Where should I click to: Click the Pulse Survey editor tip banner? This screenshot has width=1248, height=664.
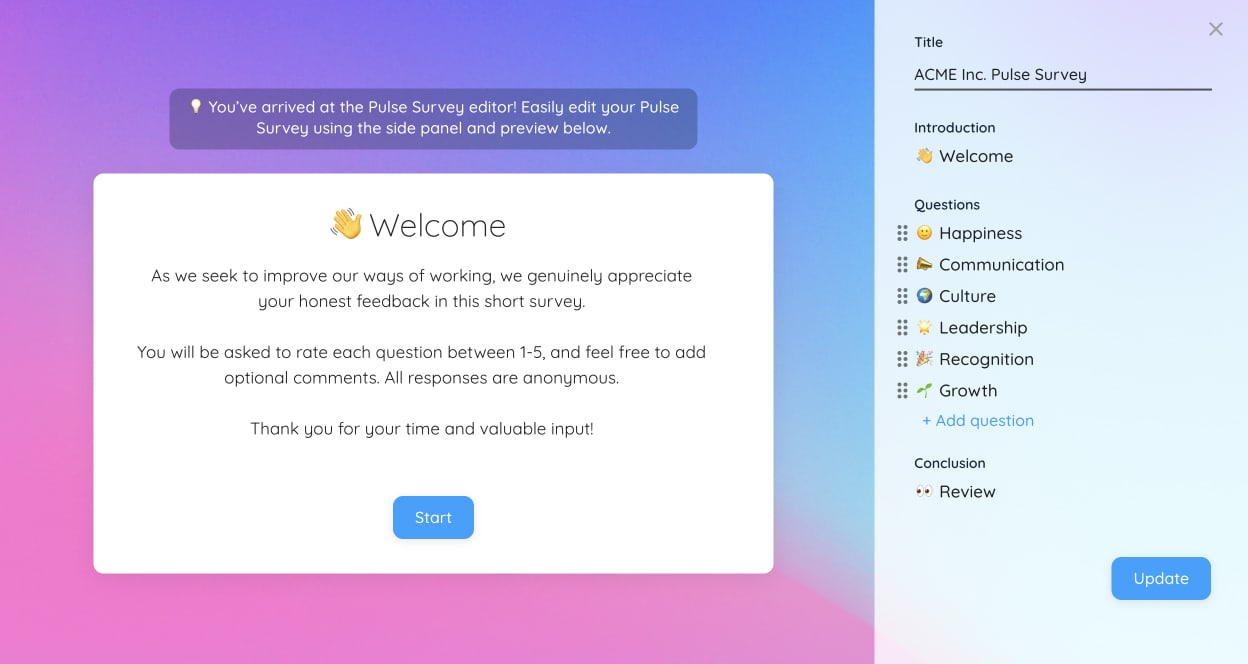433,119
